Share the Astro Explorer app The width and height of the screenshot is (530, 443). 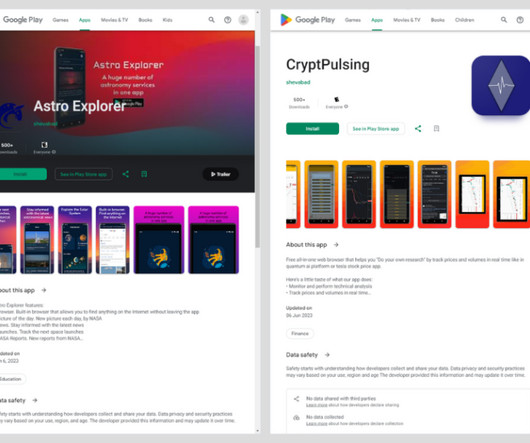point(125,174)
